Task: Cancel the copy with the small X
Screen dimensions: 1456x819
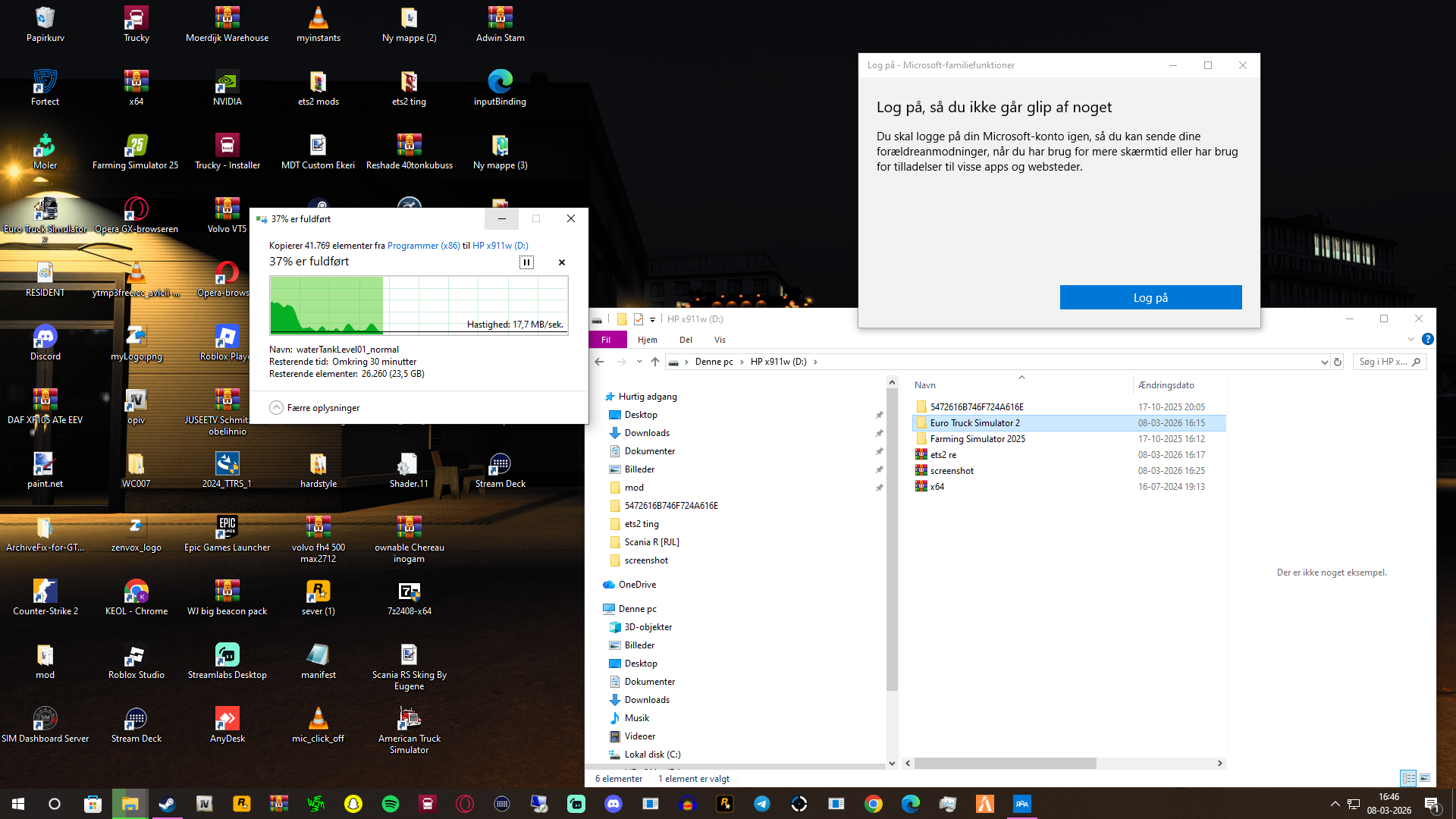Action: (562, 262)
